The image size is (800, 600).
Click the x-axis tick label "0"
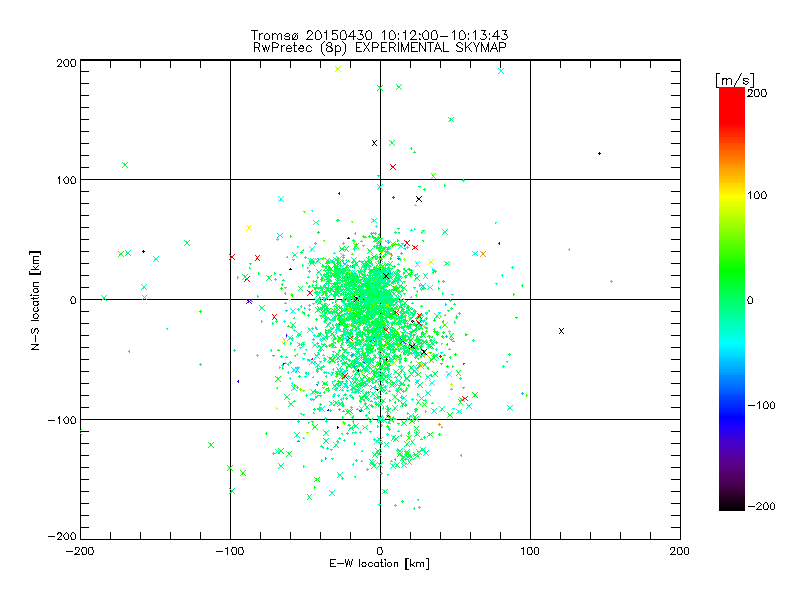[x=380, y=551]
